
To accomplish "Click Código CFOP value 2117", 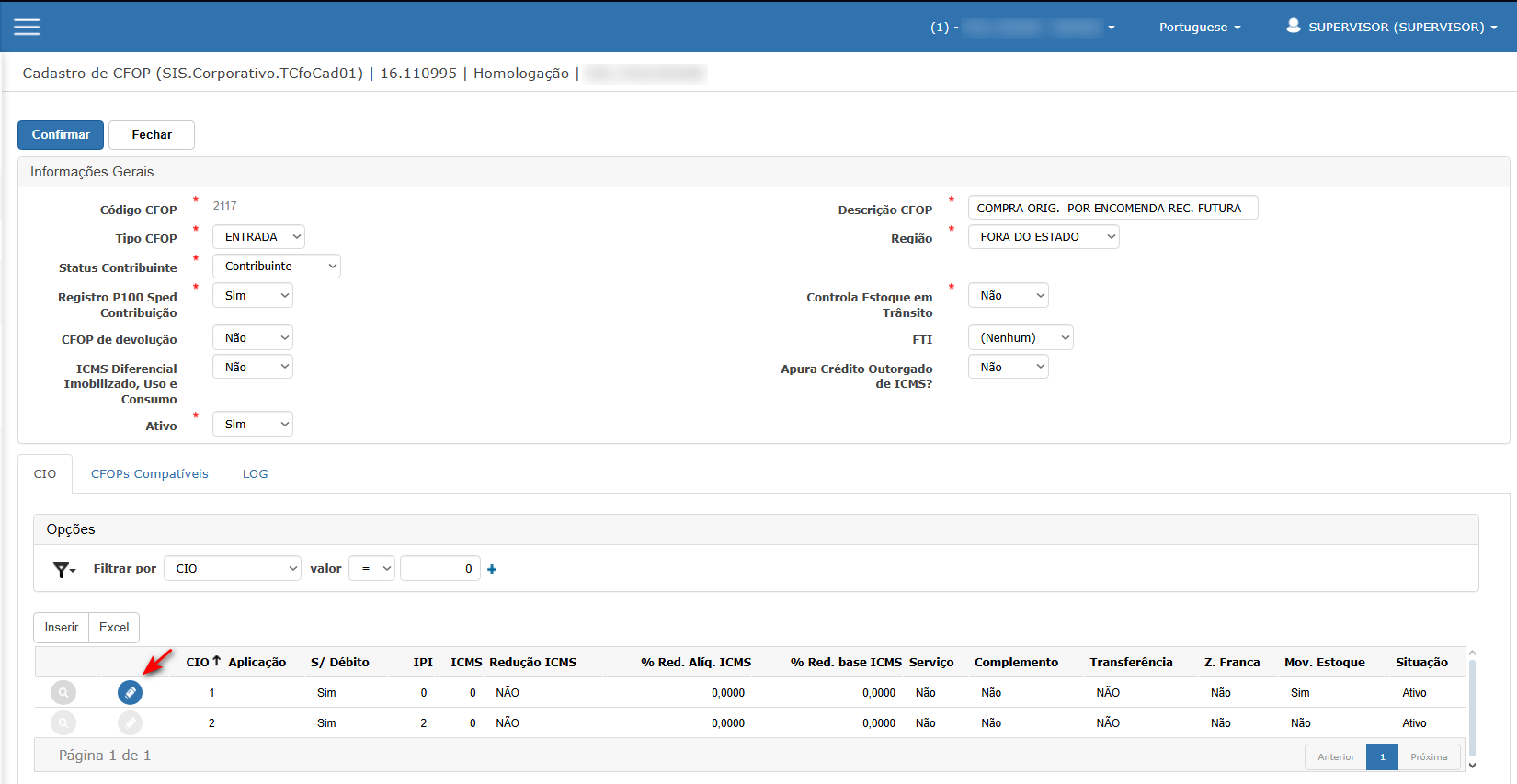I will 225,206.
